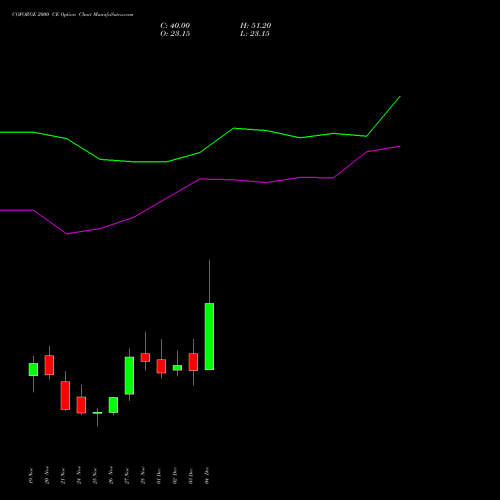This screenshot has width=500, height=500.
Task: Select the '02 Dec' date label
Action: coord(175,475)
